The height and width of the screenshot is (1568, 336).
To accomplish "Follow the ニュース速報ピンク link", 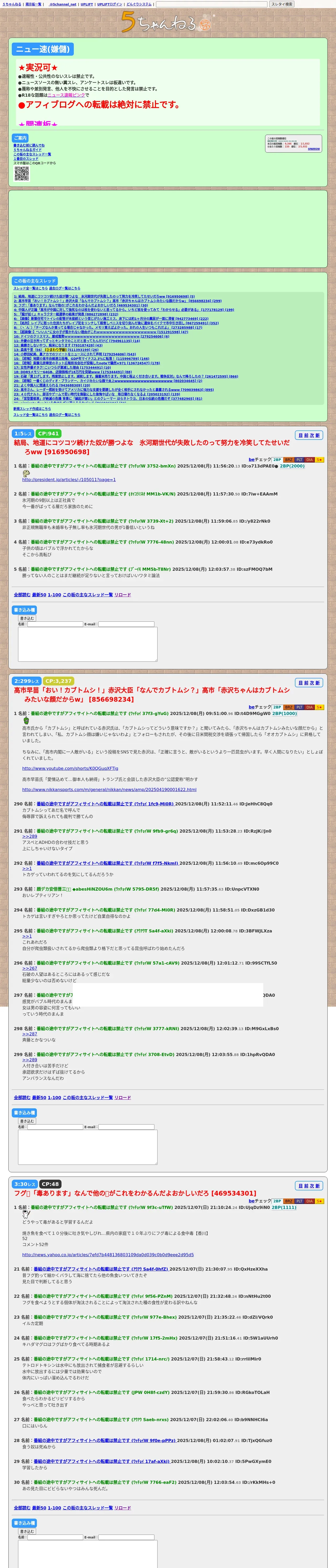I will point(66,95).
